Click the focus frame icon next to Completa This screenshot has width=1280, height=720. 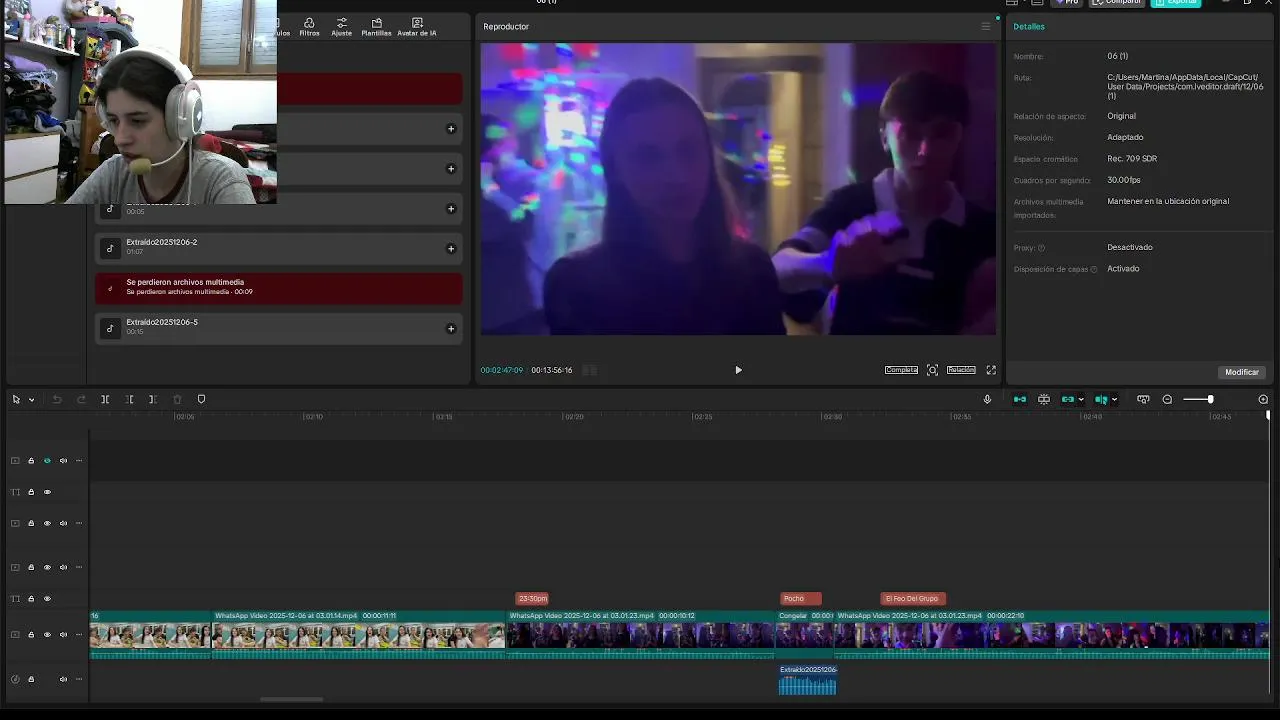point(932,370)
